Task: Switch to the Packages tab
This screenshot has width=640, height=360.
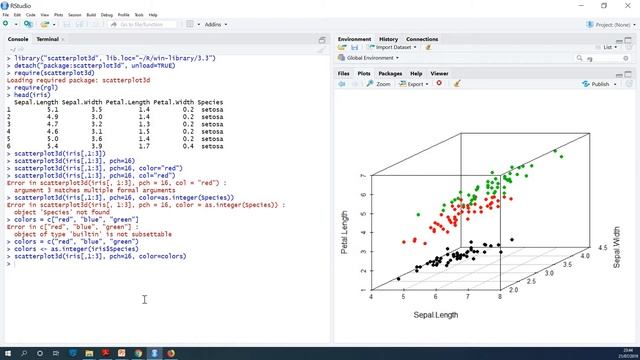Action: click(390, 73)
